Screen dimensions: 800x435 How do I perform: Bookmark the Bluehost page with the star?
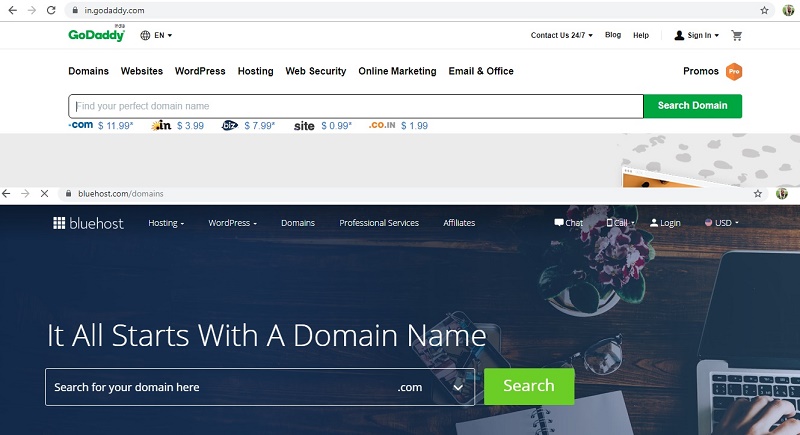tap(758, 194)
